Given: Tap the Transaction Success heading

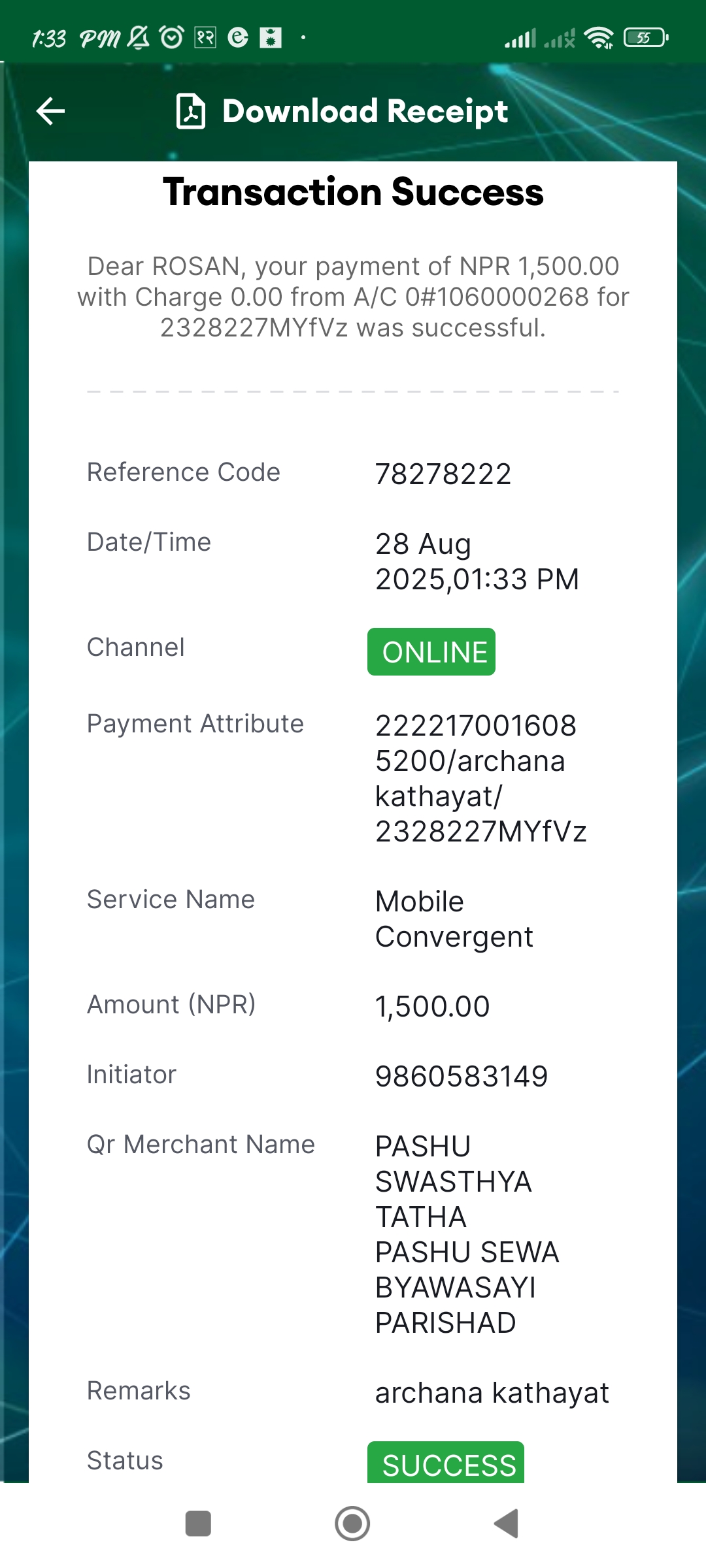Looking at the screenshot, I should (x=353, y=192).
